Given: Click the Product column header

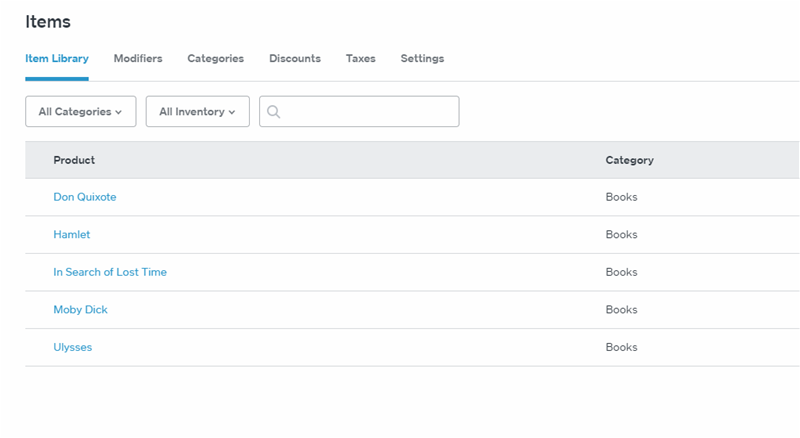Looking at the screenshot, I should pos(74,160).
